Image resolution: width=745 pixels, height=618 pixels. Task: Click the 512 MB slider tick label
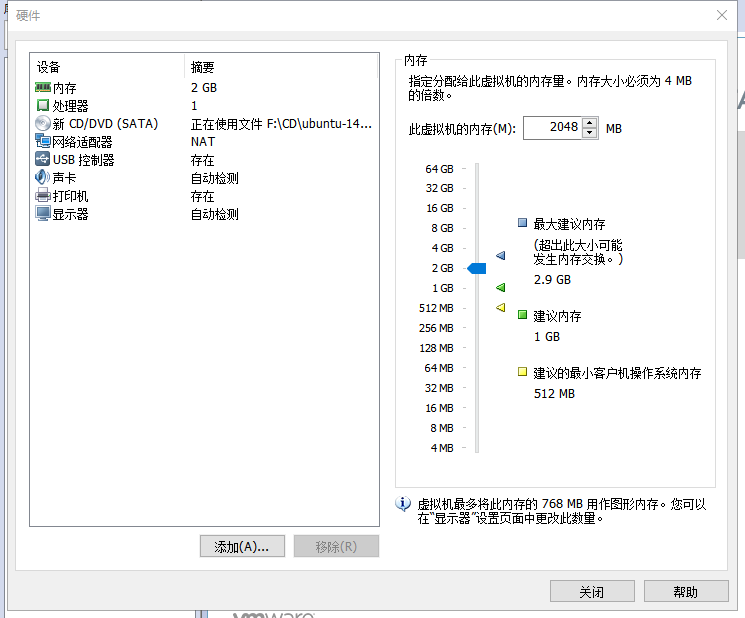pos(436,308)
